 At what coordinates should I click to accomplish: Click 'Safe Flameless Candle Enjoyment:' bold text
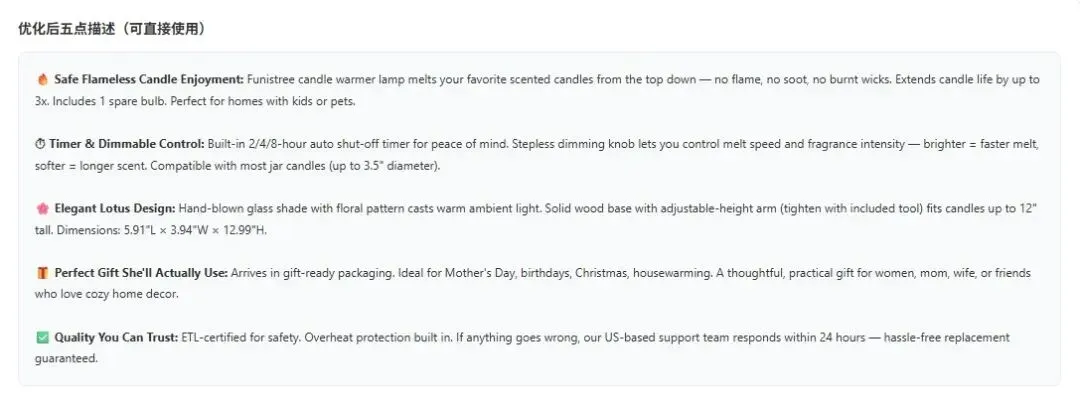pos(149,79)
